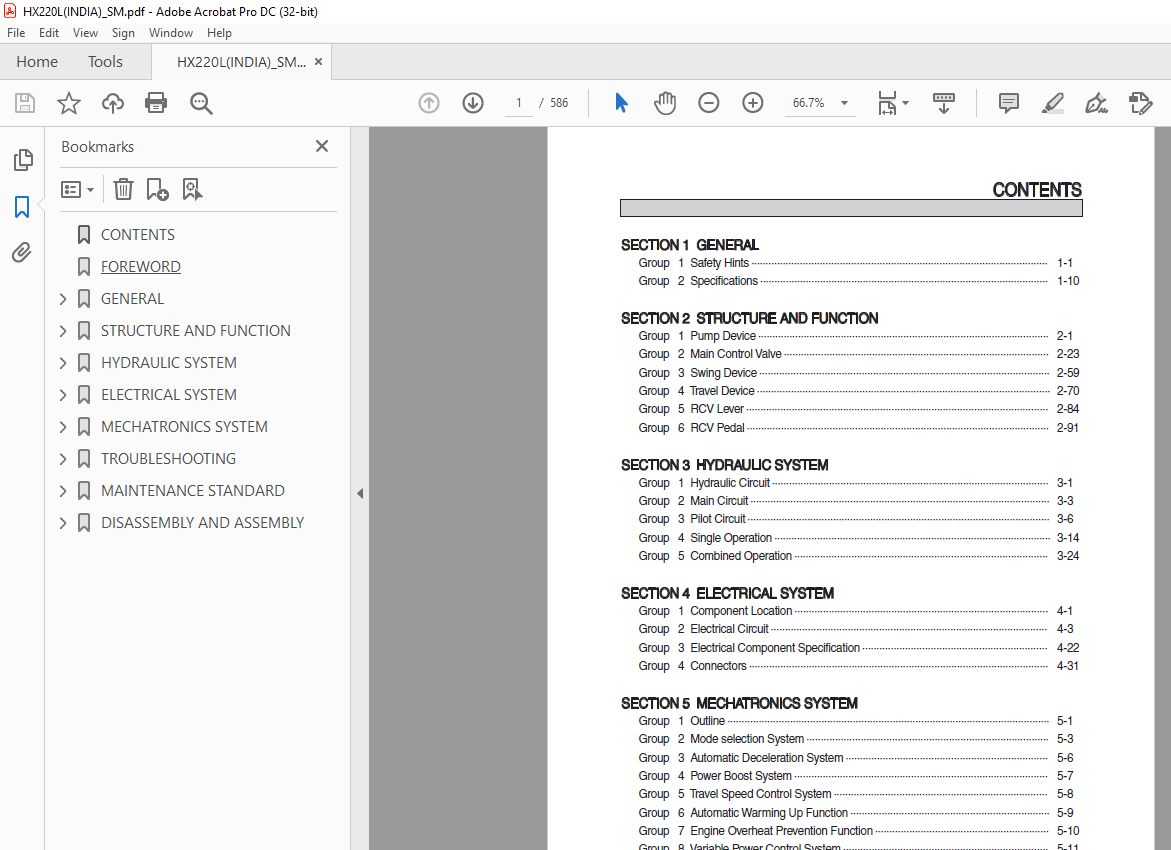Open the Window menu

[x=170, y=33]
